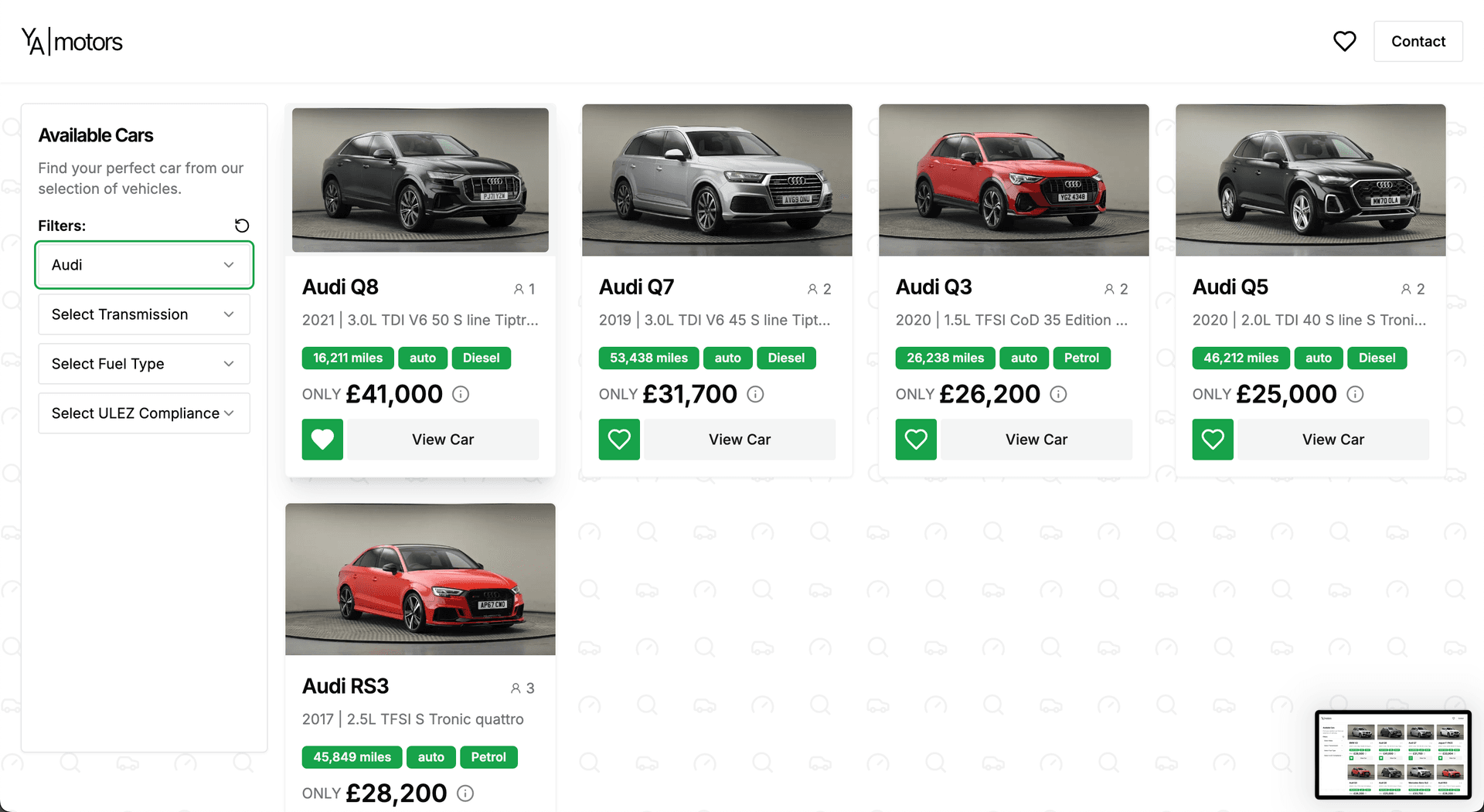This screenshot has width=1484, height=812.
Task: Open the Audi RS3 car photo
Action: (x=420, y=579)
